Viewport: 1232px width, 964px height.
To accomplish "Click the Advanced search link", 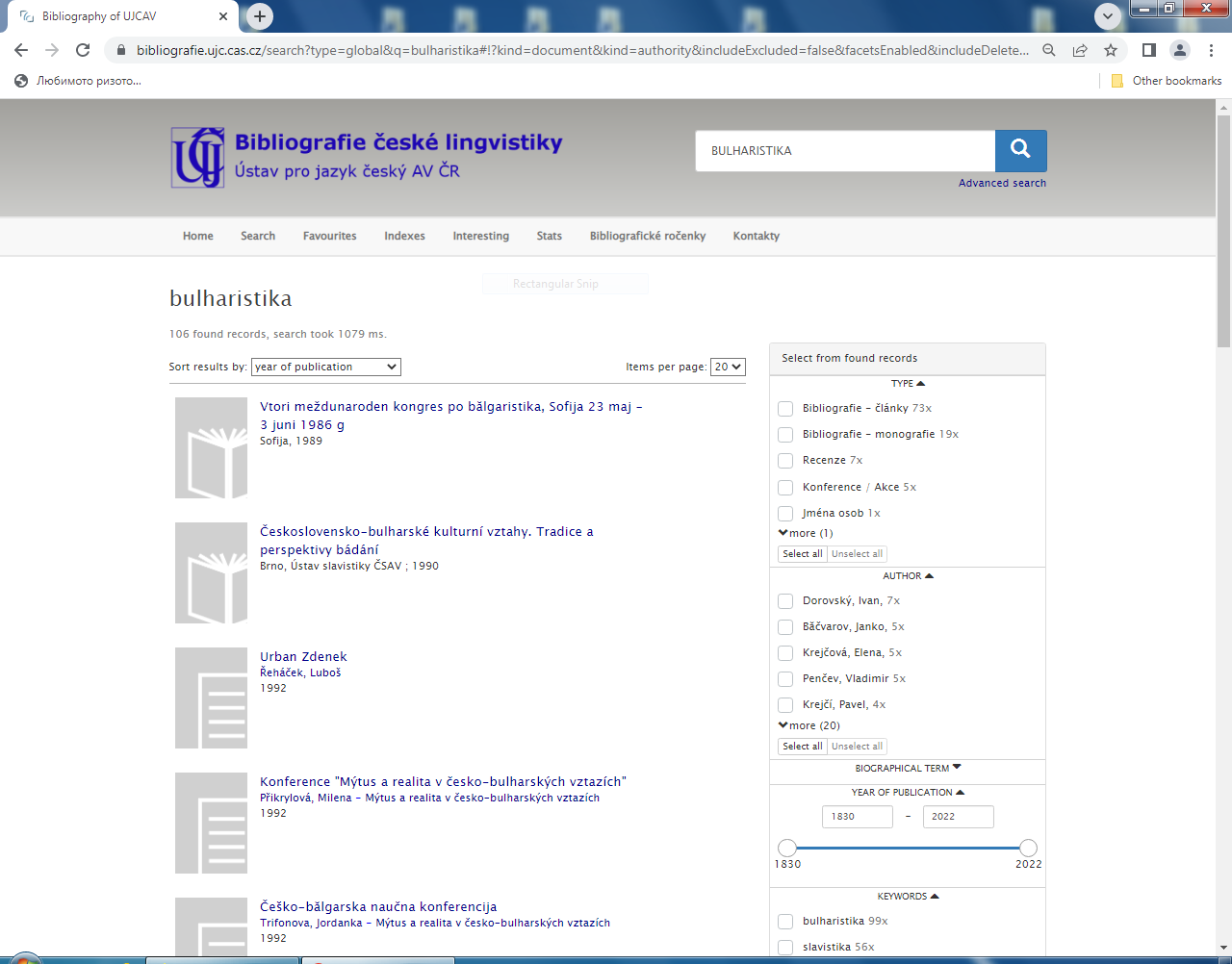I will [1001, 183].
